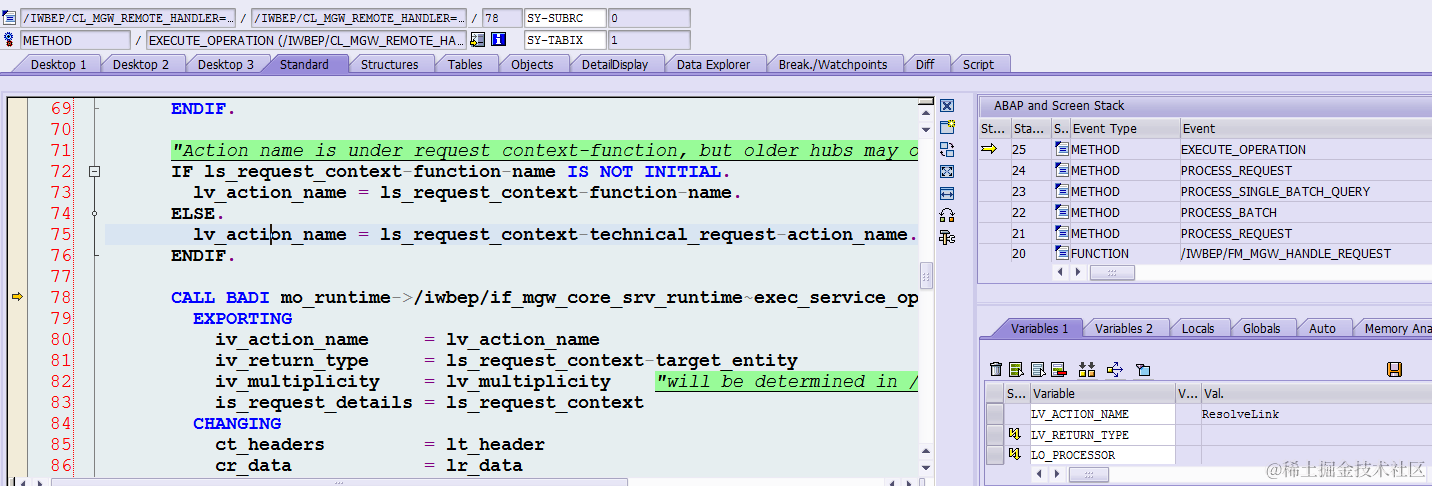Switch to the Diff tab
Image resolution: width=1432 pixels, height=486 pixels.
(x=925, y=64)
